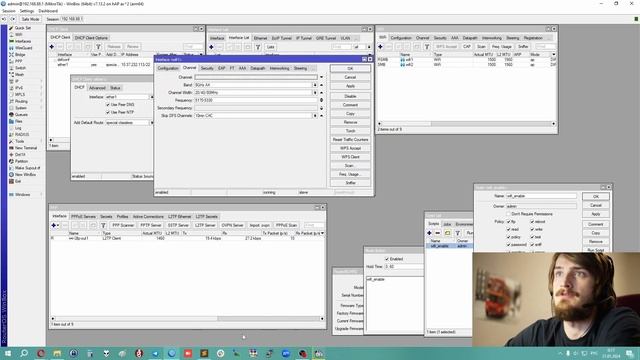Click Safe Mode button

click(x=30, y=19)
